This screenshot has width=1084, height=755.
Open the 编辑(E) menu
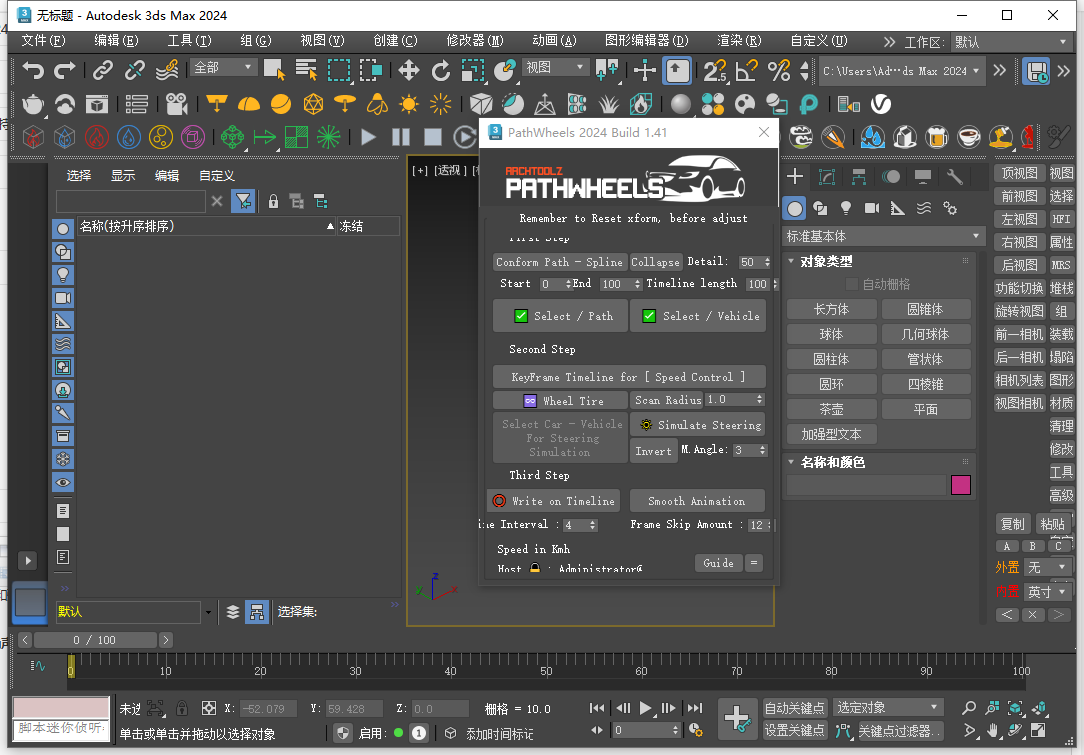point(116,41)
